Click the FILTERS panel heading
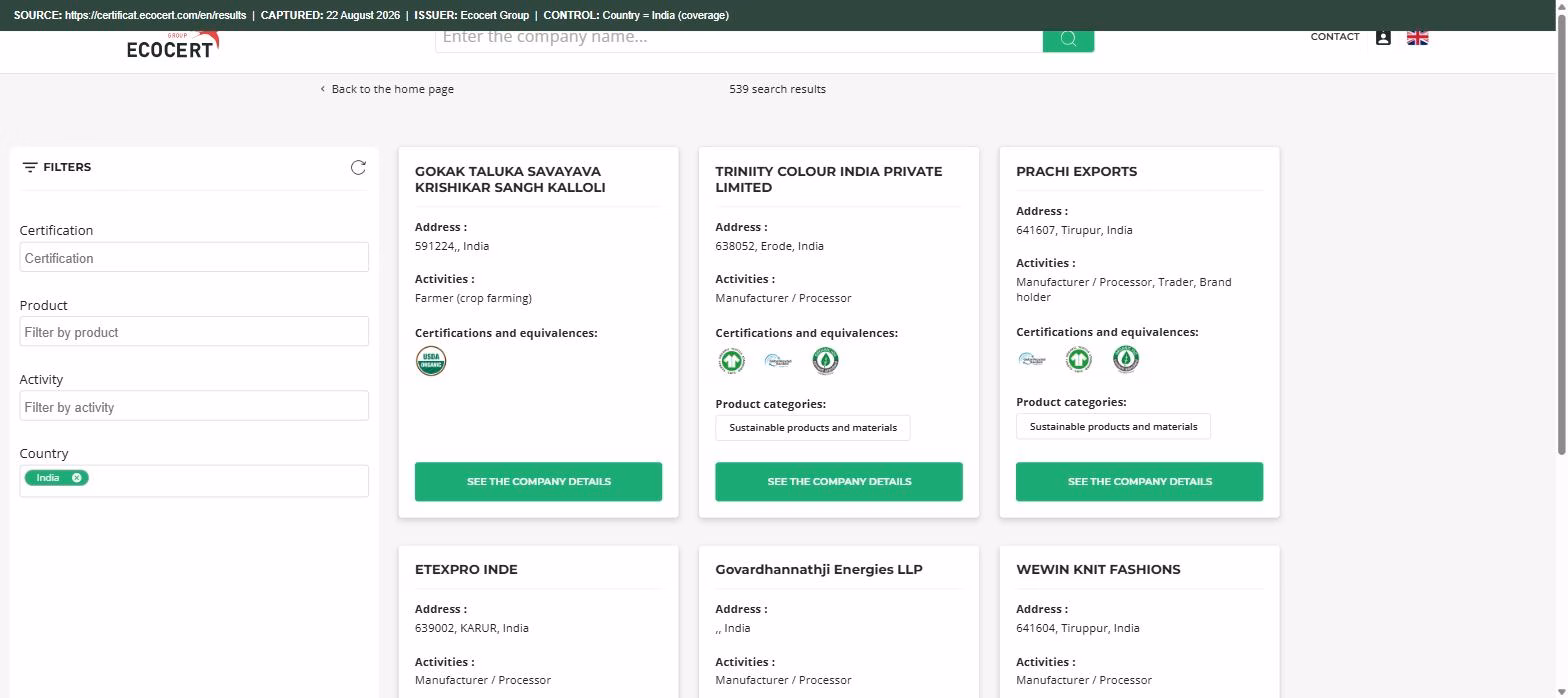The width and height of the screenshot is (1568, 698). (67, 167)
